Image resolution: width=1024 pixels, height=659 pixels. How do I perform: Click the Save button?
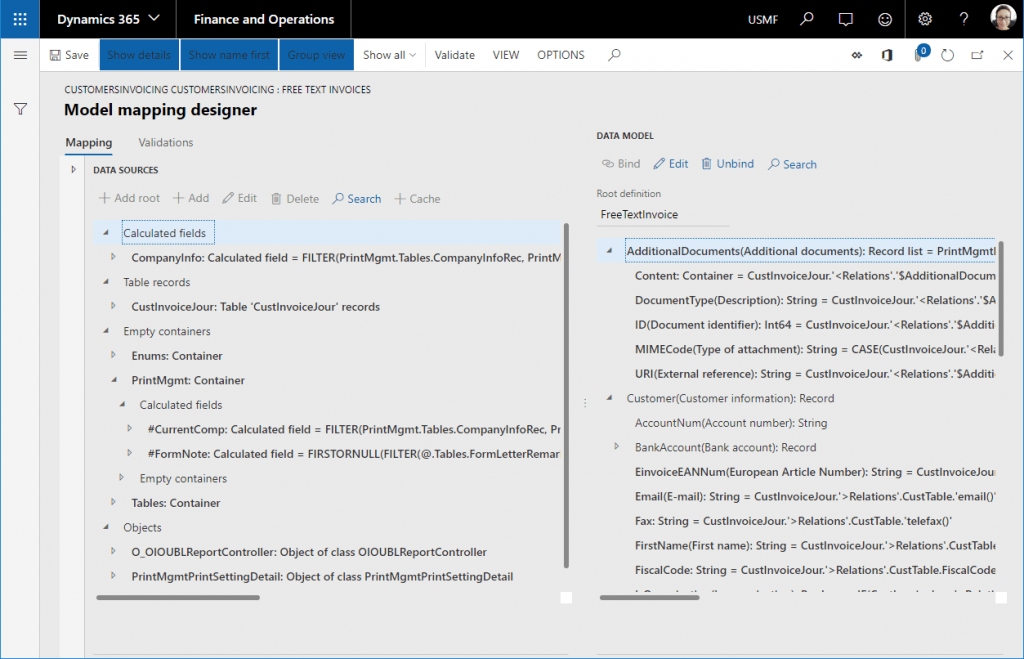69,55
